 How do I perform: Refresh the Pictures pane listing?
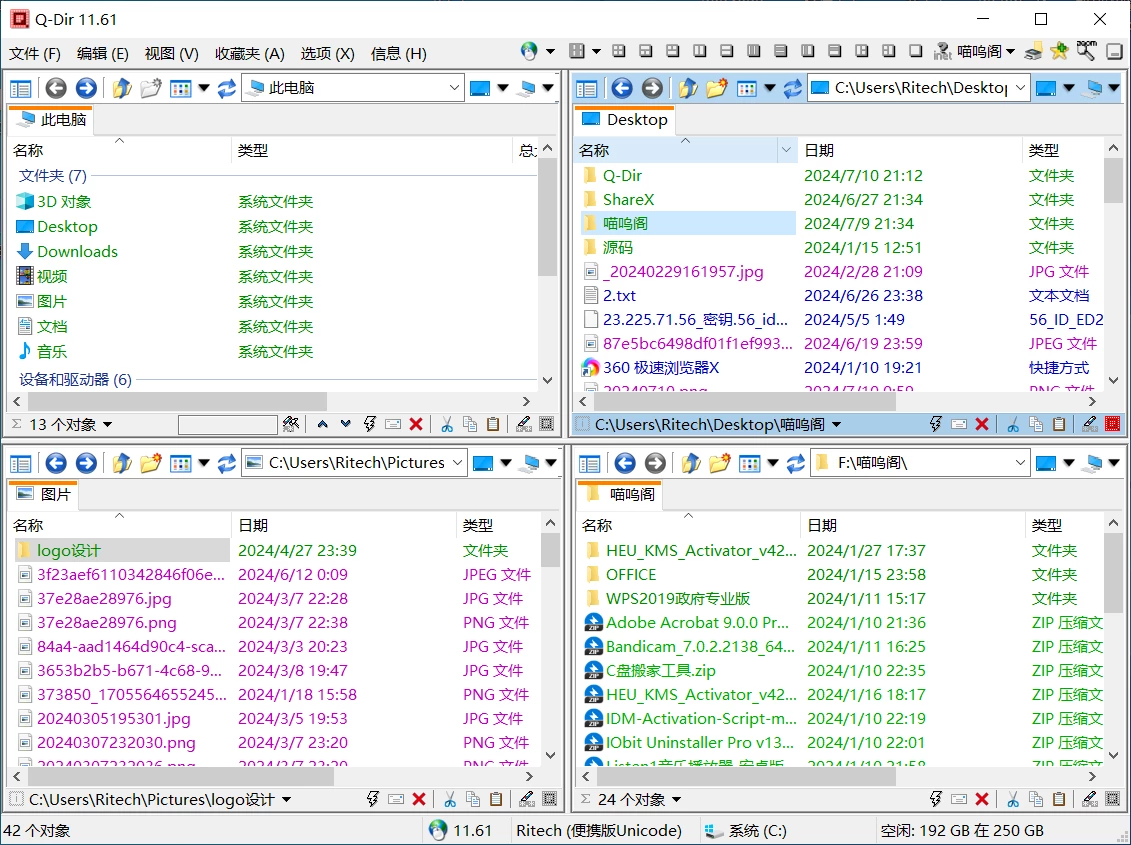pyautogui.click(x=226, y=463)
